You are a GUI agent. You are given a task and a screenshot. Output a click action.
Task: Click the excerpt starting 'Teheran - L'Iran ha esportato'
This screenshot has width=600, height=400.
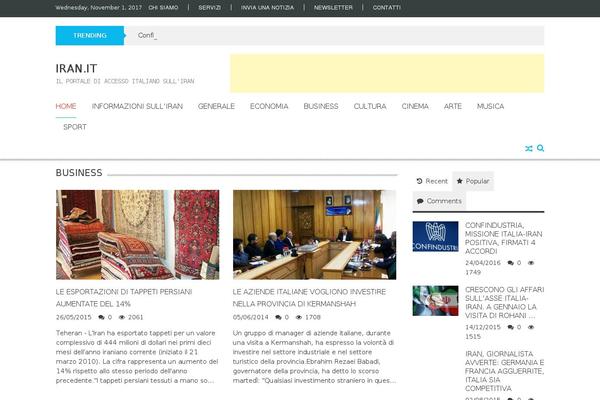pyautogui.click(x=137, y=357)
